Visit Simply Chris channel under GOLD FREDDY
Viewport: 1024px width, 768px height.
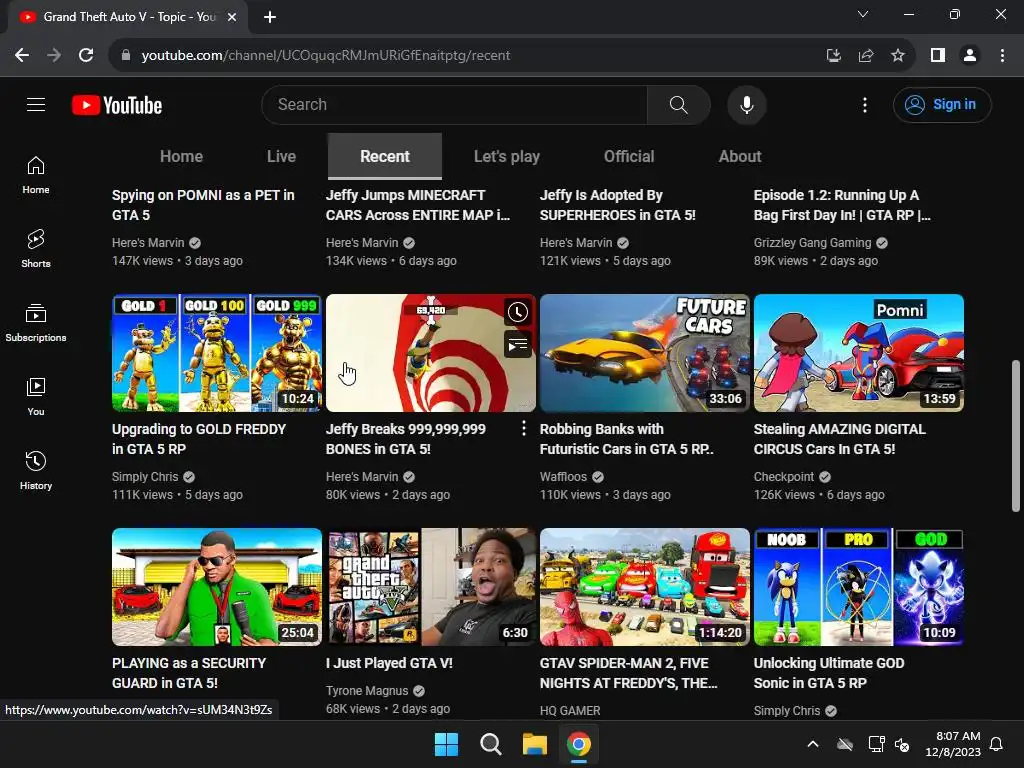pyautogui.click(x=145, y=476)
